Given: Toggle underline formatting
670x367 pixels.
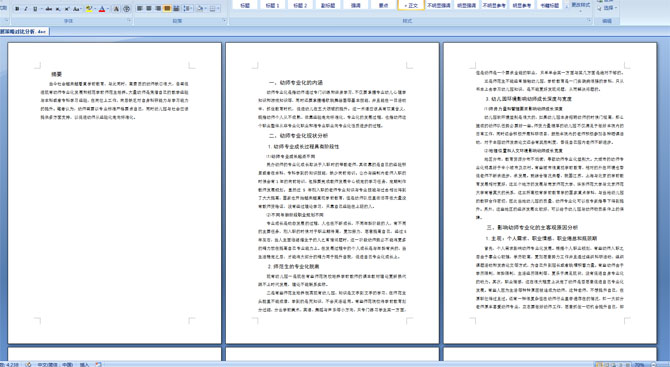Looking at the screenshot, I should tap(35, 9).
